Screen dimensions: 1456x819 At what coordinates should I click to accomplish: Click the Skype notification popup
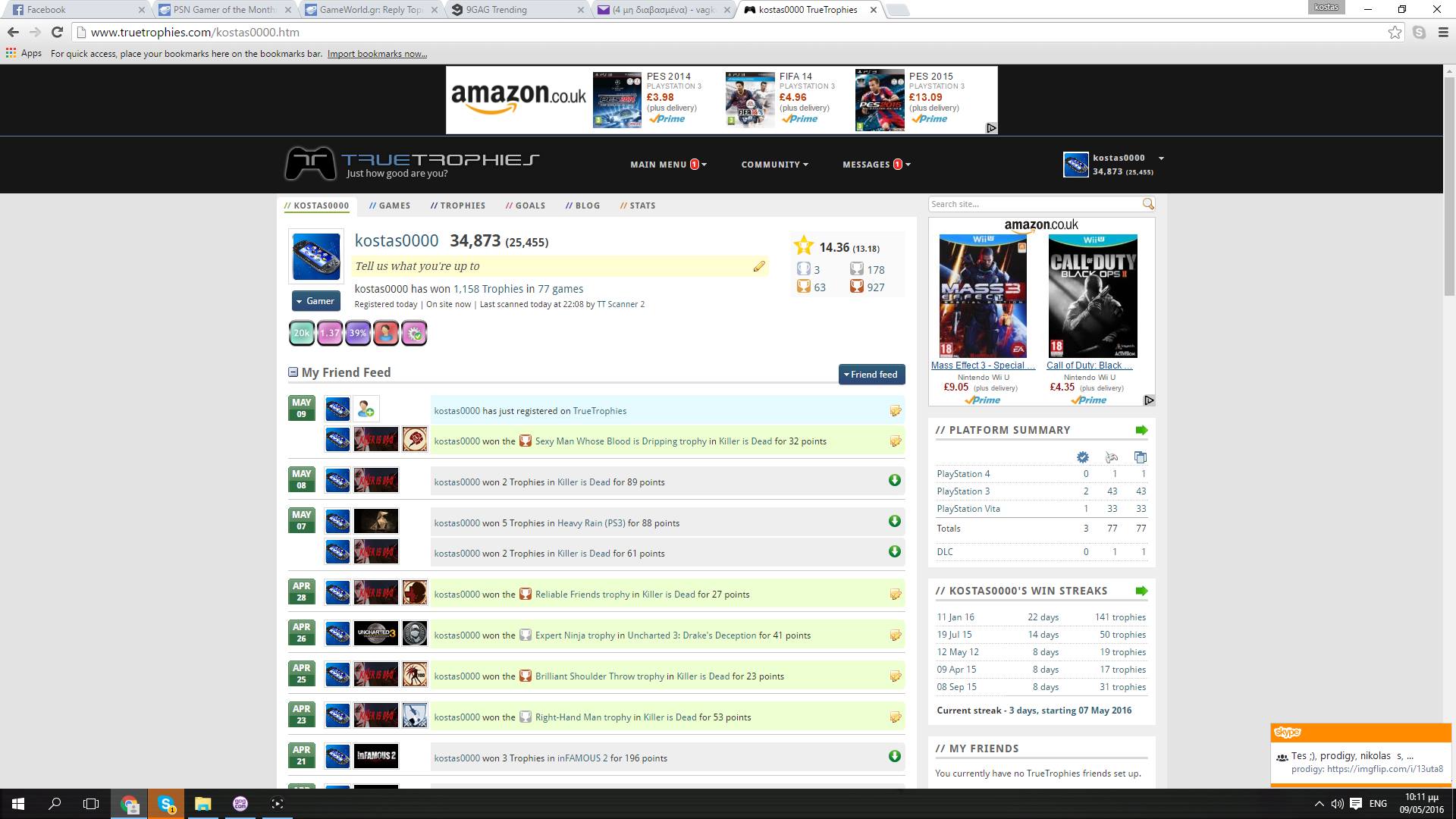(x=1360, y=755)
